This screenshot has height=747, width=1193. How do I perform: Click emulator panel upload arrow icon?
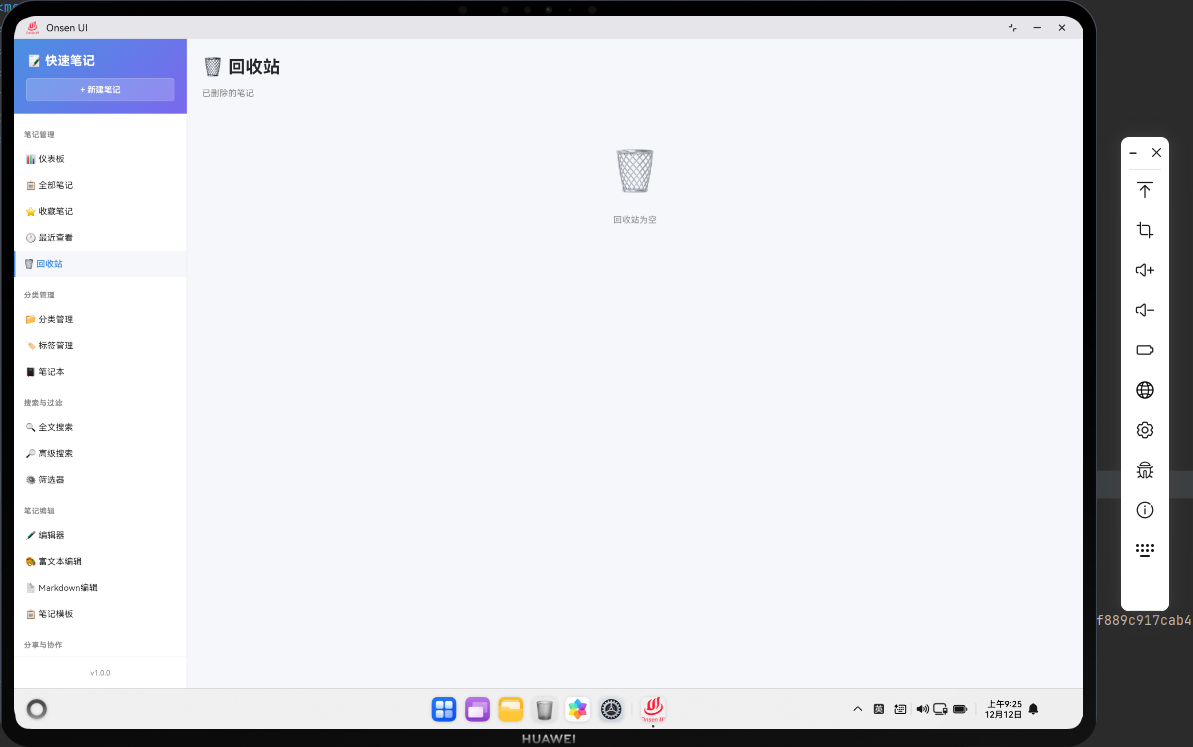(1145, 190)
